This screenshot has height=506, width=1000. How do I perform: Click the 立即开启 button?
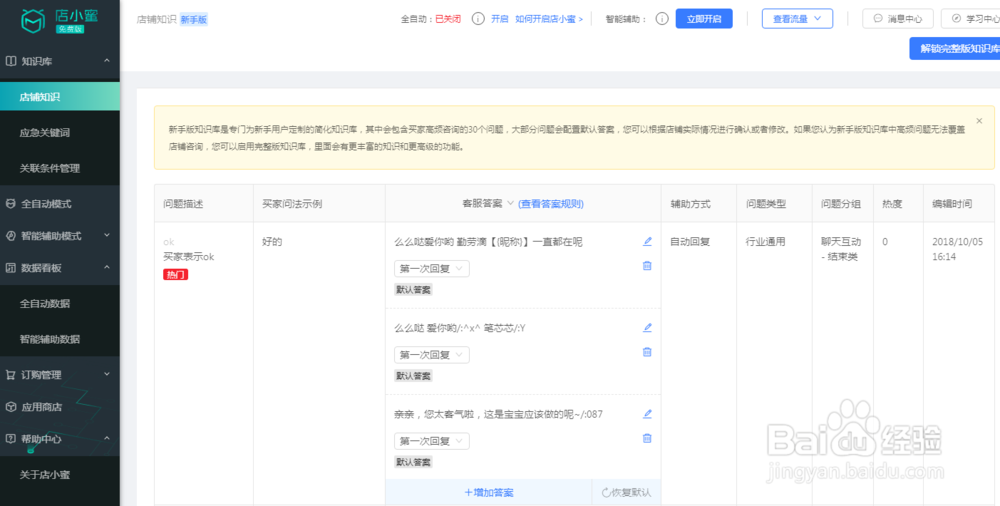[x=704, y=19]
